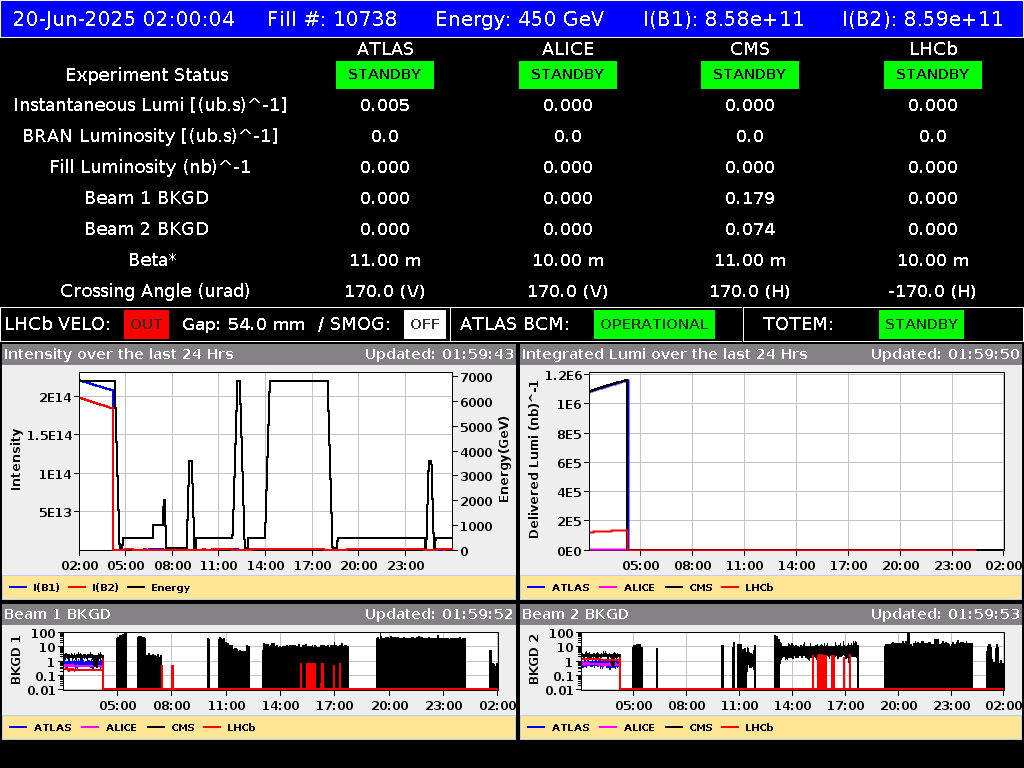The width and height of the screenshot is (1024, 768).
Task: Click the BRAN Luminosity row label
Action: pos(150,136)
